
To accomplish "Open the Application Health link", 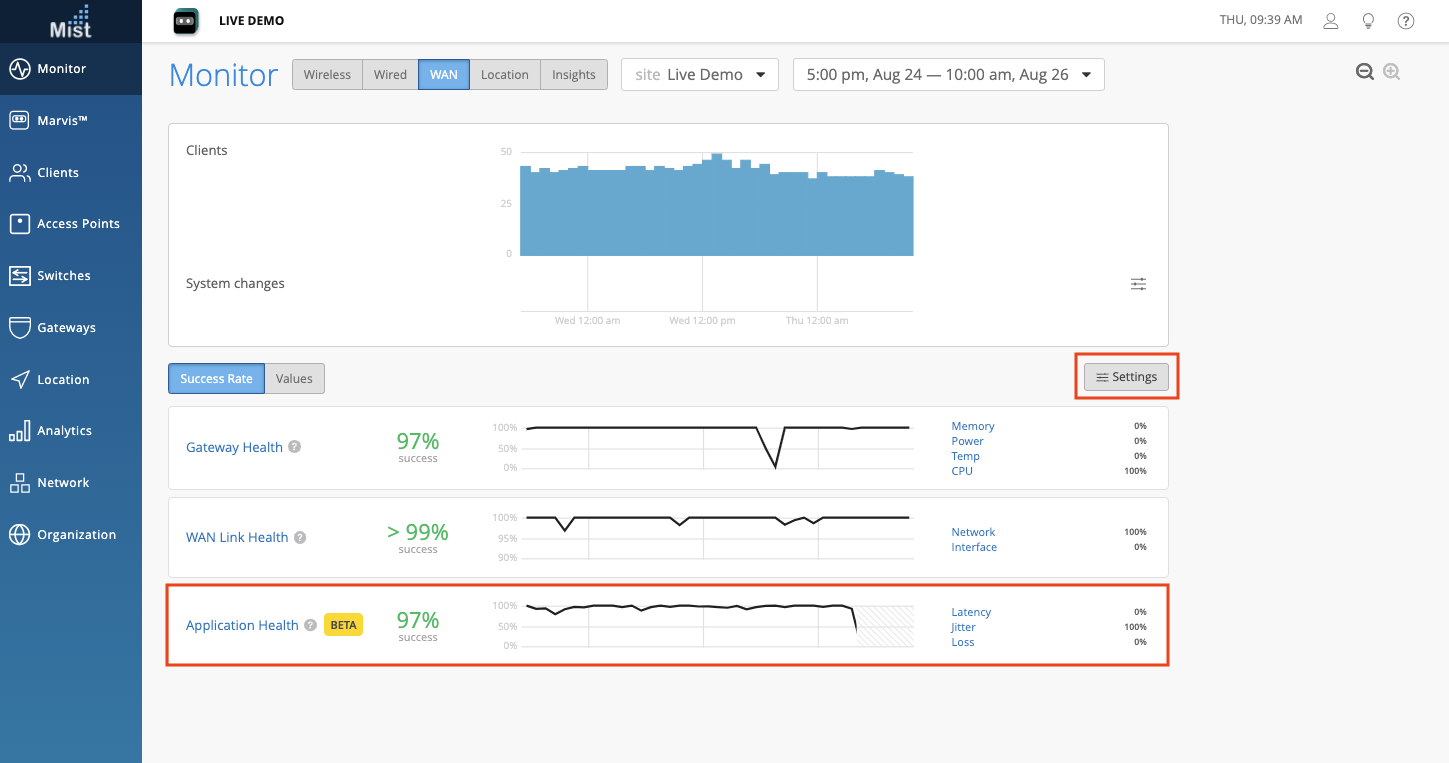I will (242, 625).
